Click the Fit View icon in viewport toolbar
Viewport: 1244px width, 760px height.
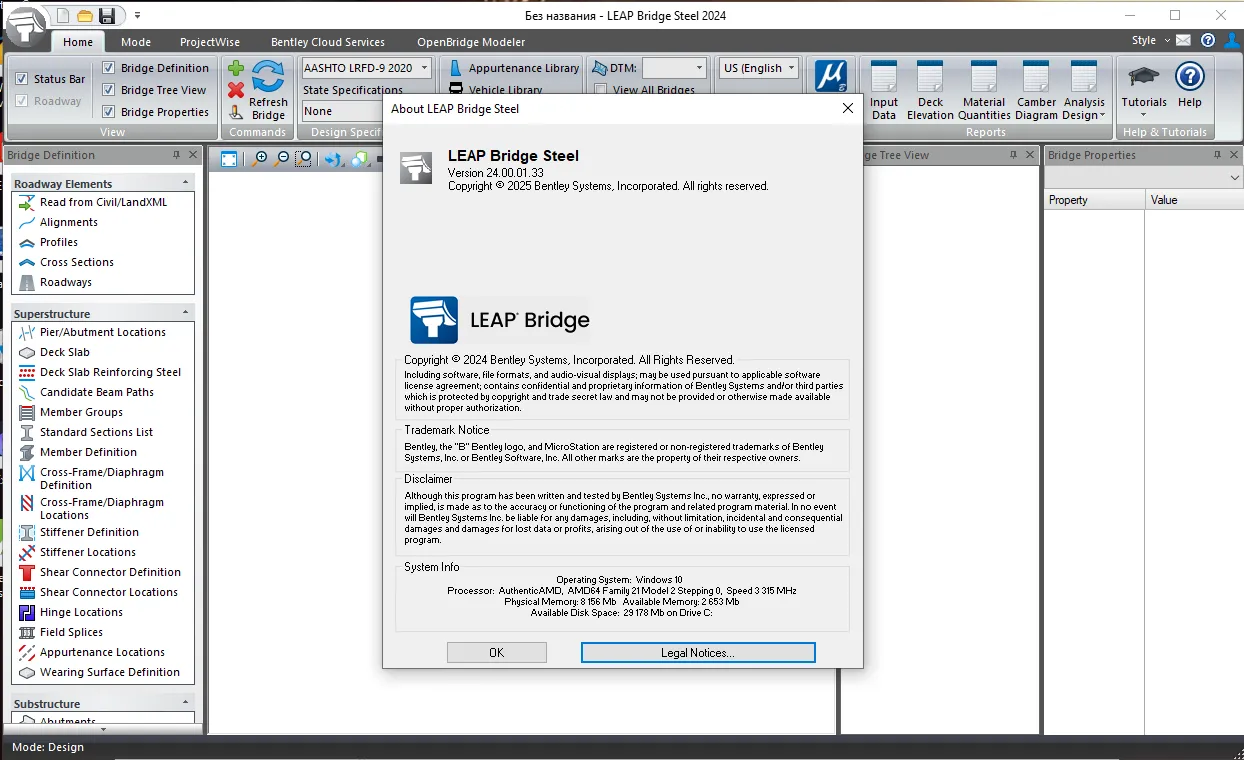click(230, 159)
